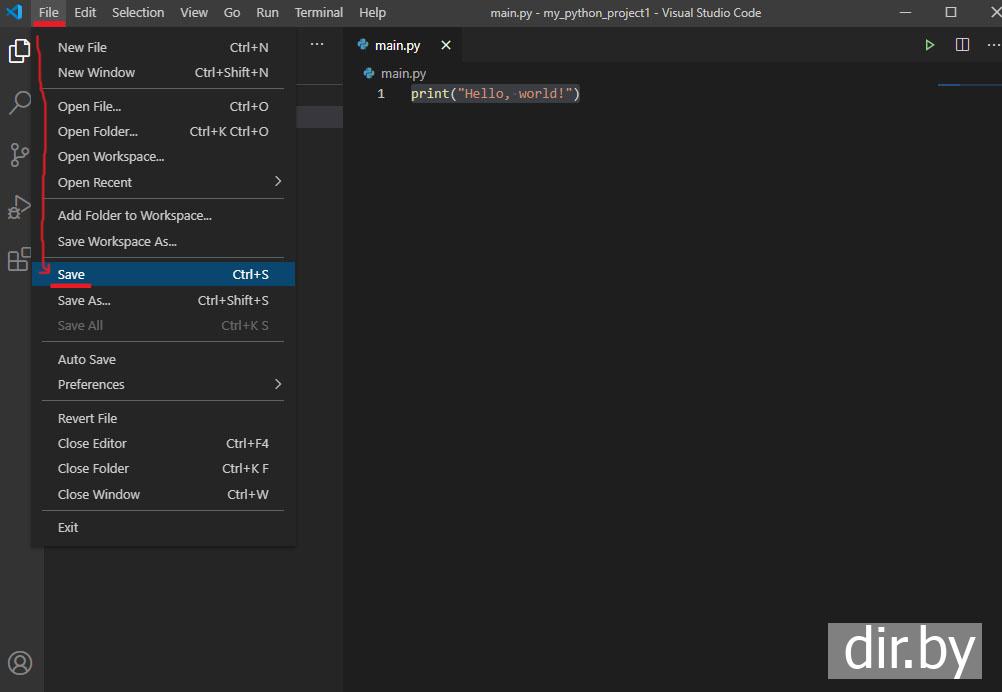The image size is (1002, 692).
Task: Select the main.py editor tab
Action: [397, 46]
